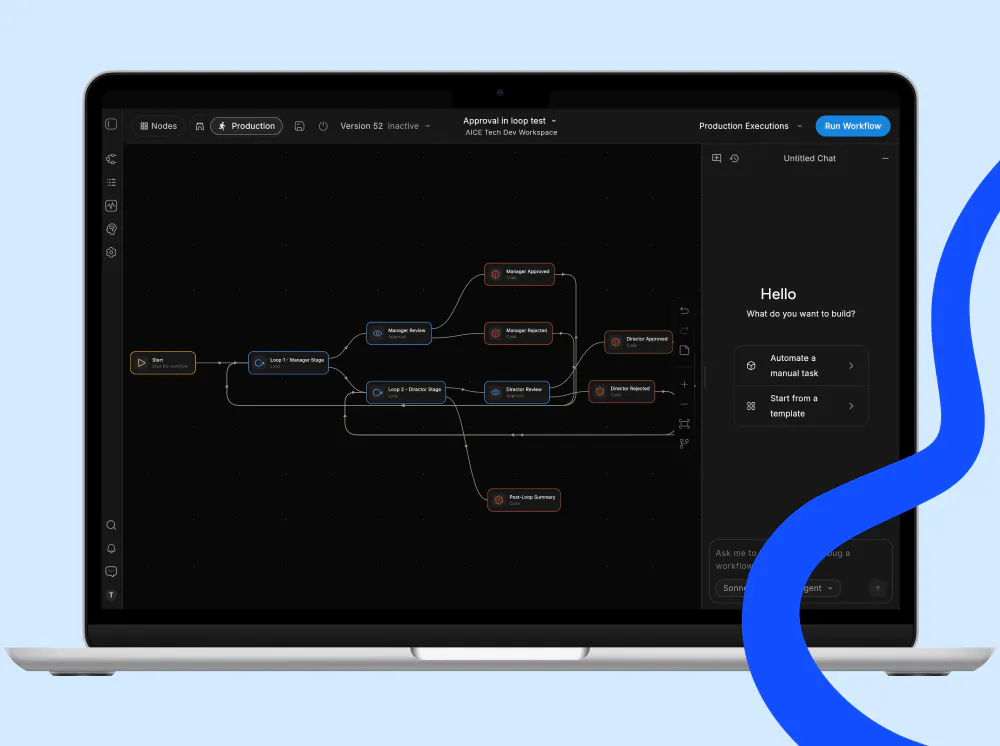Screen dimensions: 1000x746
Task: Open the list view icon in sidebar
Action: (111, 182)
